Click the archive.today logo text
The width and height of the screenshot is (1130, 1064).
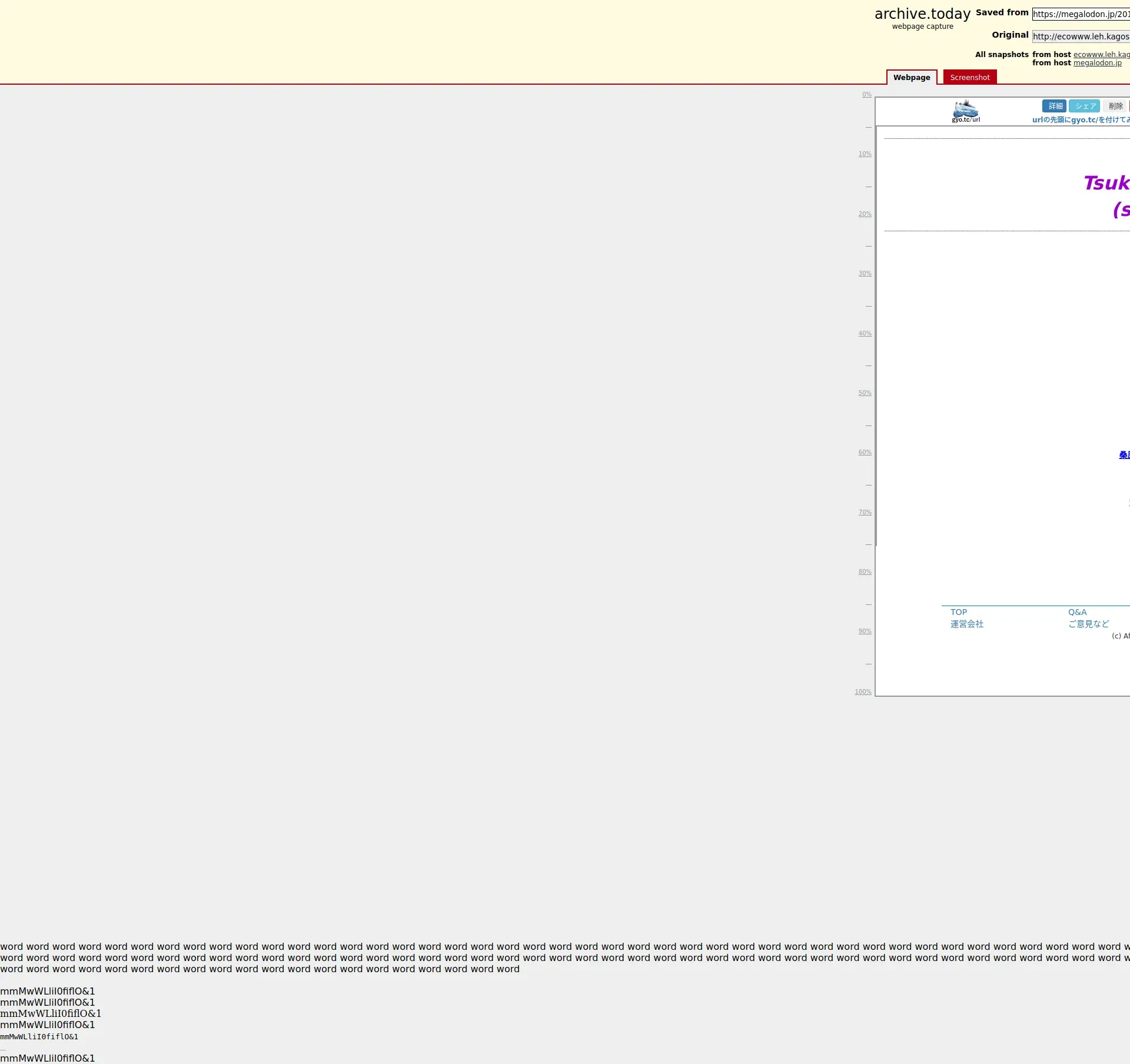tap(922, 14)
